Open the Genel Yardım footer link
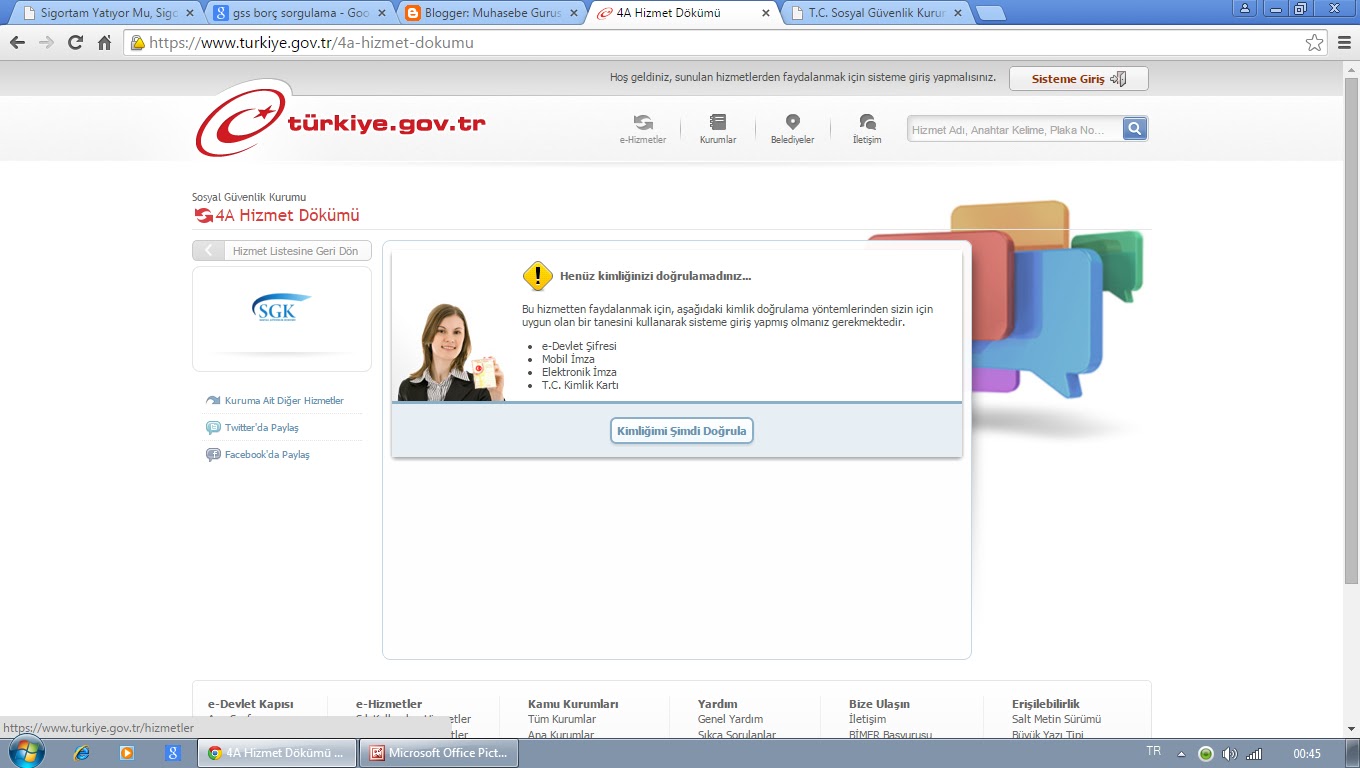Viewport: 1360px width, 768px height. tap(730, 719)
